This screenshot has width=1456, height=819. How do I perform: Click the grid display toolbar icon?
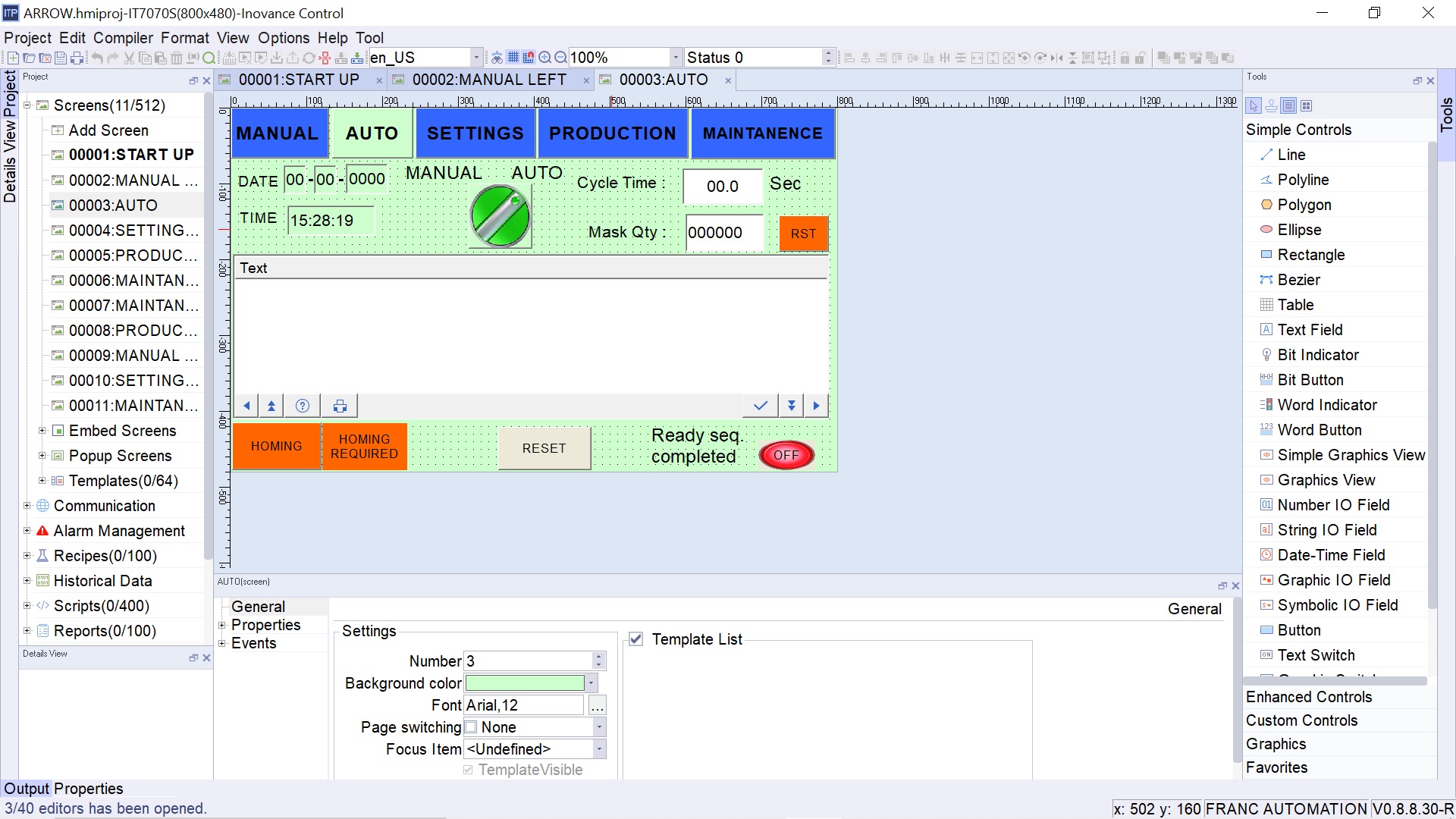pyautogui.click(x=513, y=58)
